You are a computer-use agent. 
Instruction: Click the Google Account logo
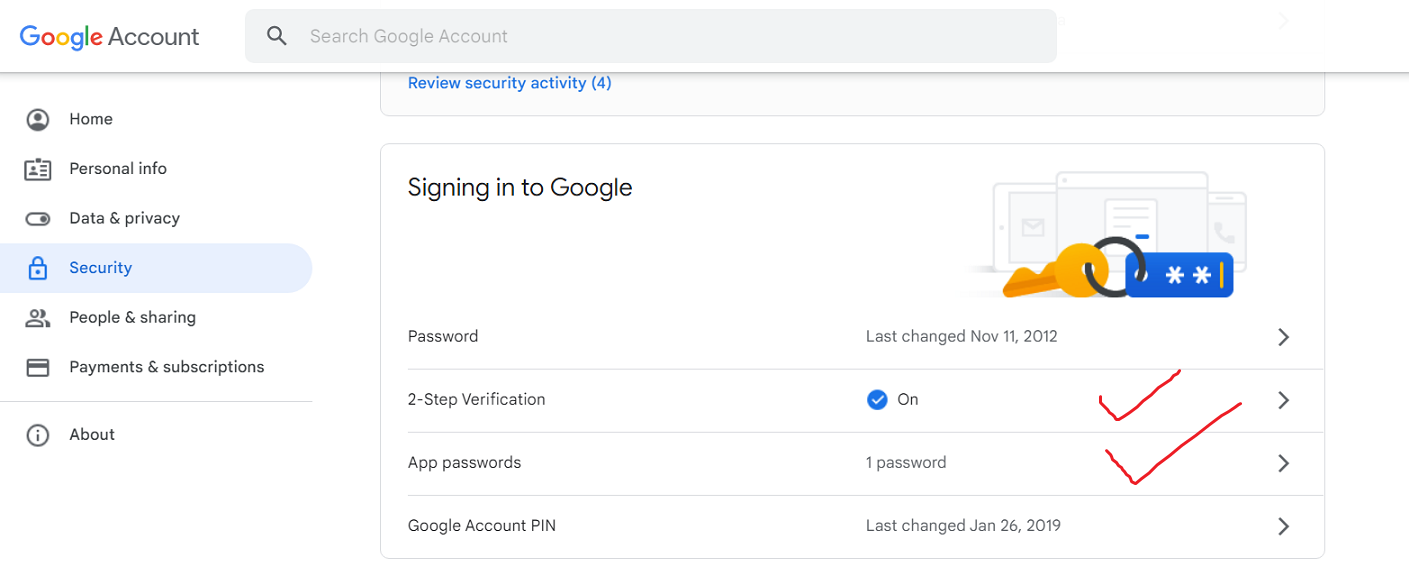click(109, 36)
